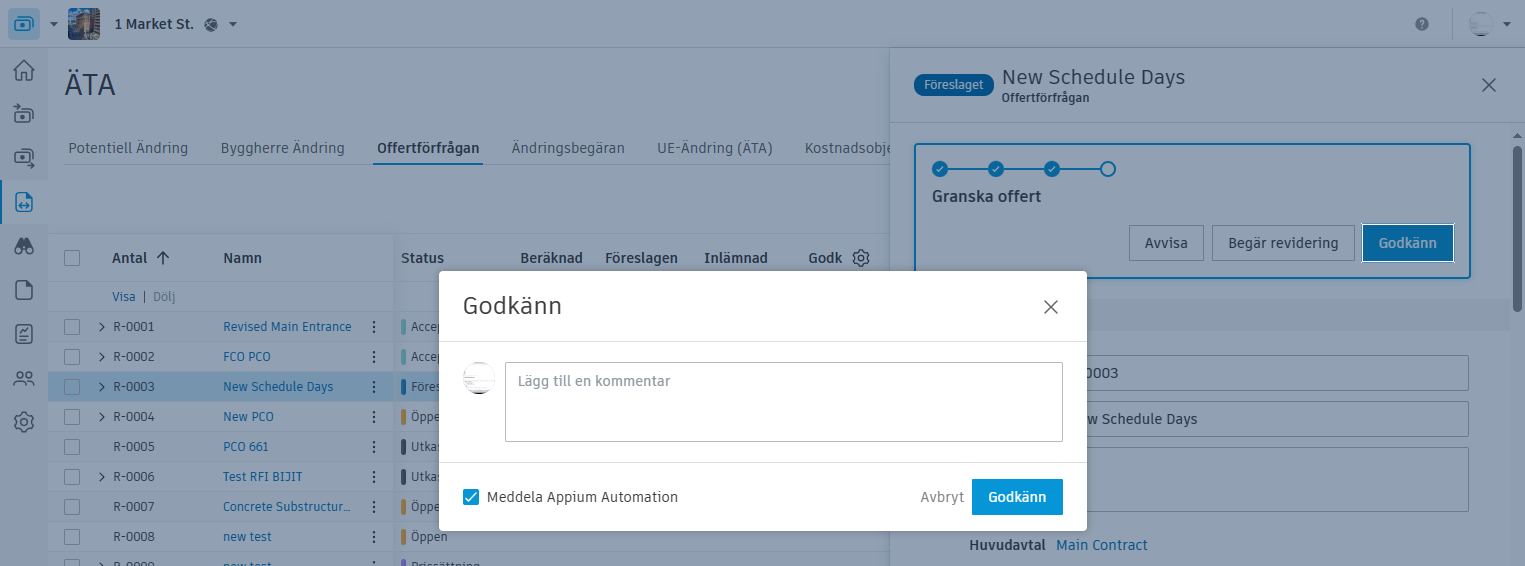Screen dimensions: 1525x566
Task: Expand row R-0004 chevron
Action: tap(101, 417)
